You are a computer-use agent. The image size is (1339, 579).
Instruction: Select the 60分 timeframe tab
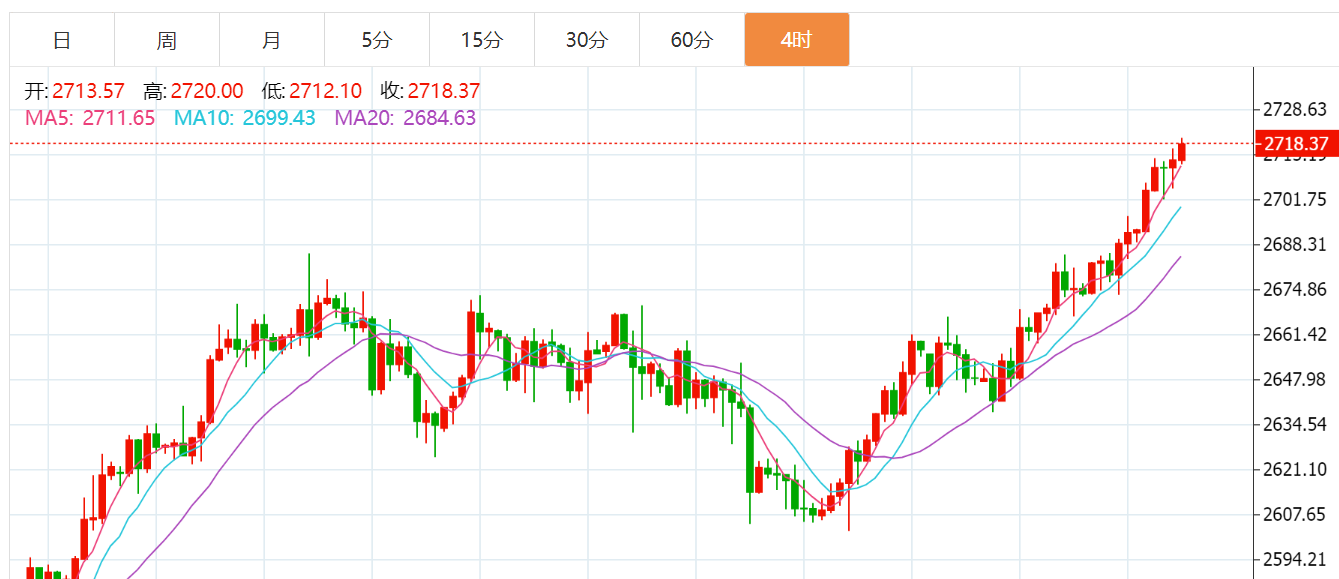(x=692, y=40)
